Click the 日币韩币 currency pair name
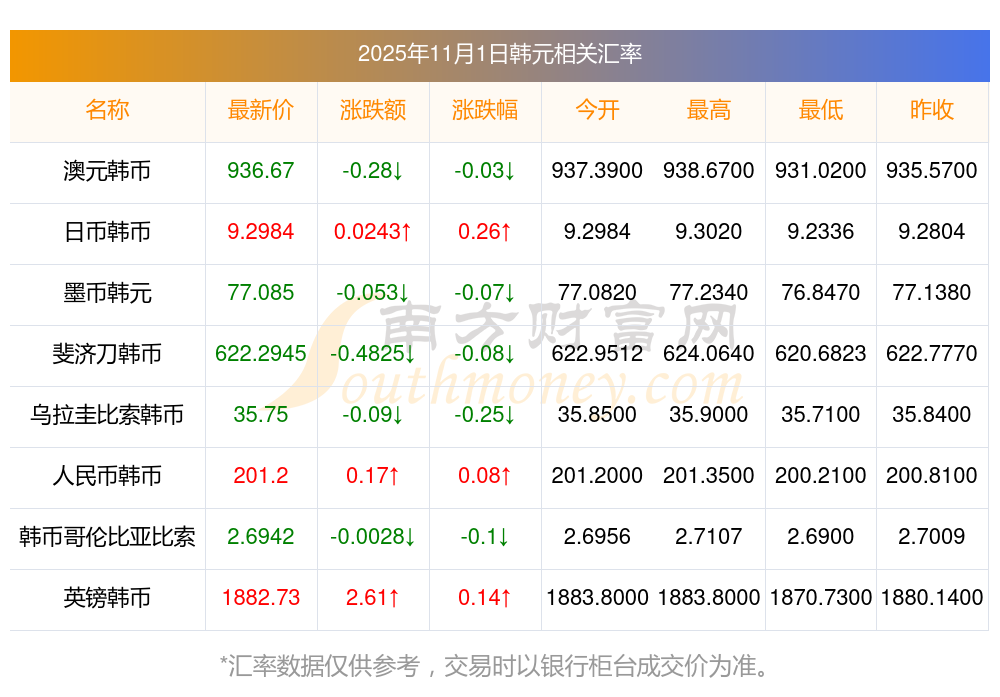The image size is (1000, 697). pyautogui.click(x=107, y=232)
